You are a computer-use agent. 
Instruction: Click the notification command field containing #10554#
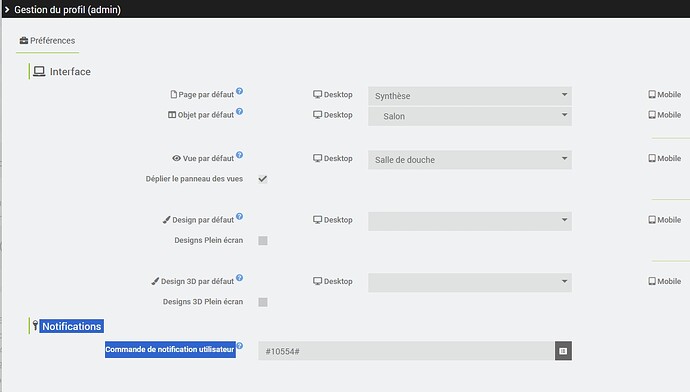[406, 351]
